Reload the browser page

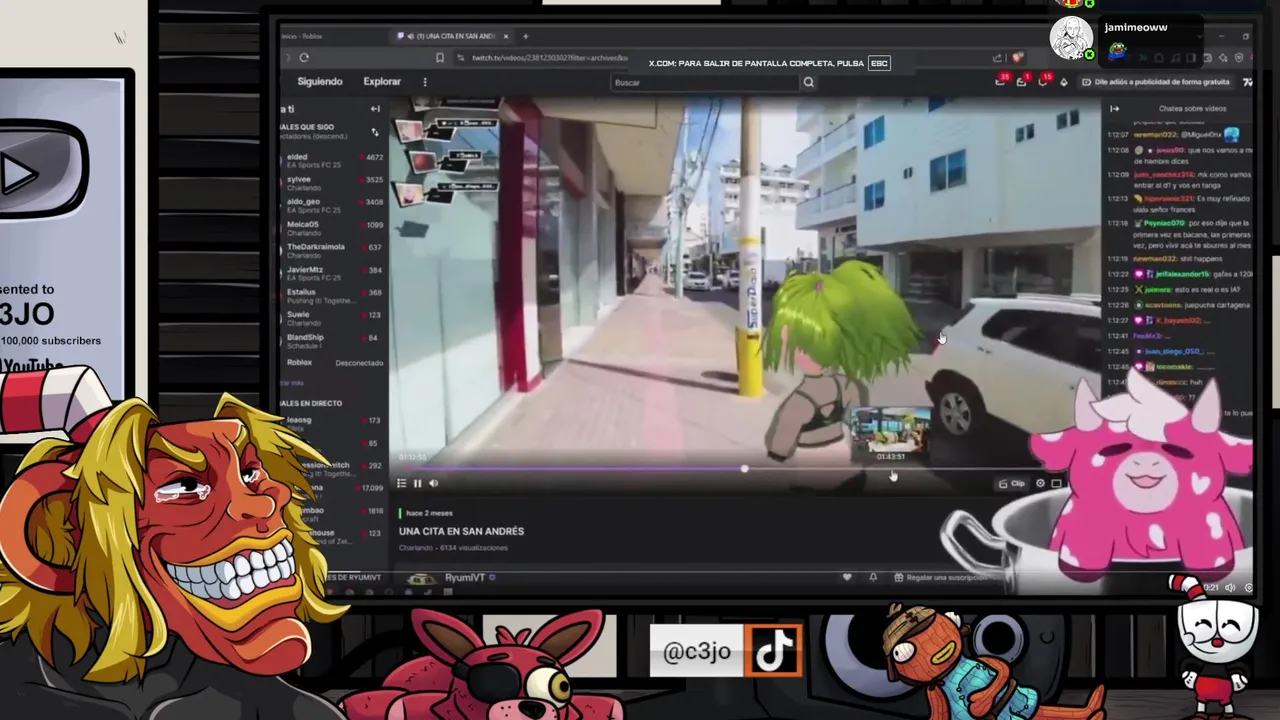coord(304,58)
